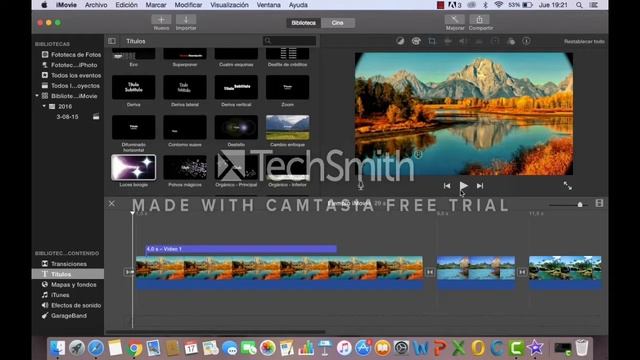The width and height of the screenshot is (640, 360).
Task: Enter fullscreen playback with expand arrows
Action: coord(567,186)
